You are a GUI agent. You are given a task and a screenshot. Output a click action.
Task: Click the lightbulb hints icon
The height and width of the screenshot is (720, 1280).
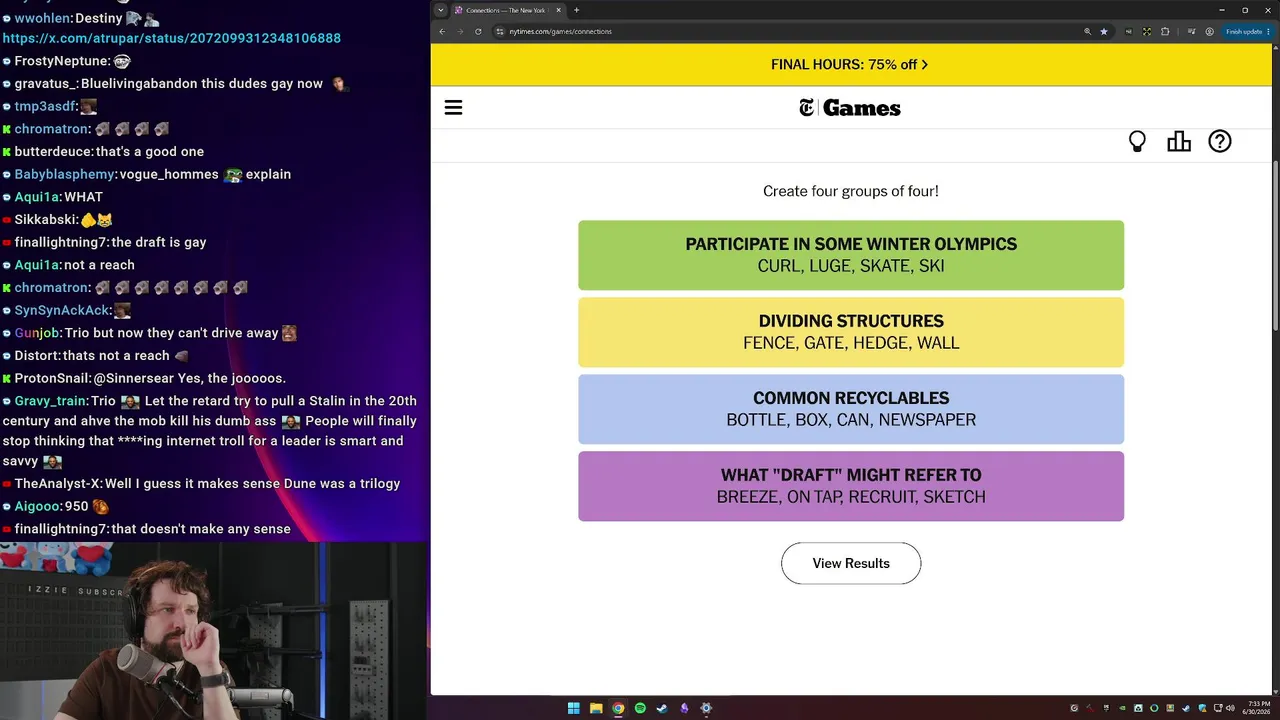click(1137, 142)
